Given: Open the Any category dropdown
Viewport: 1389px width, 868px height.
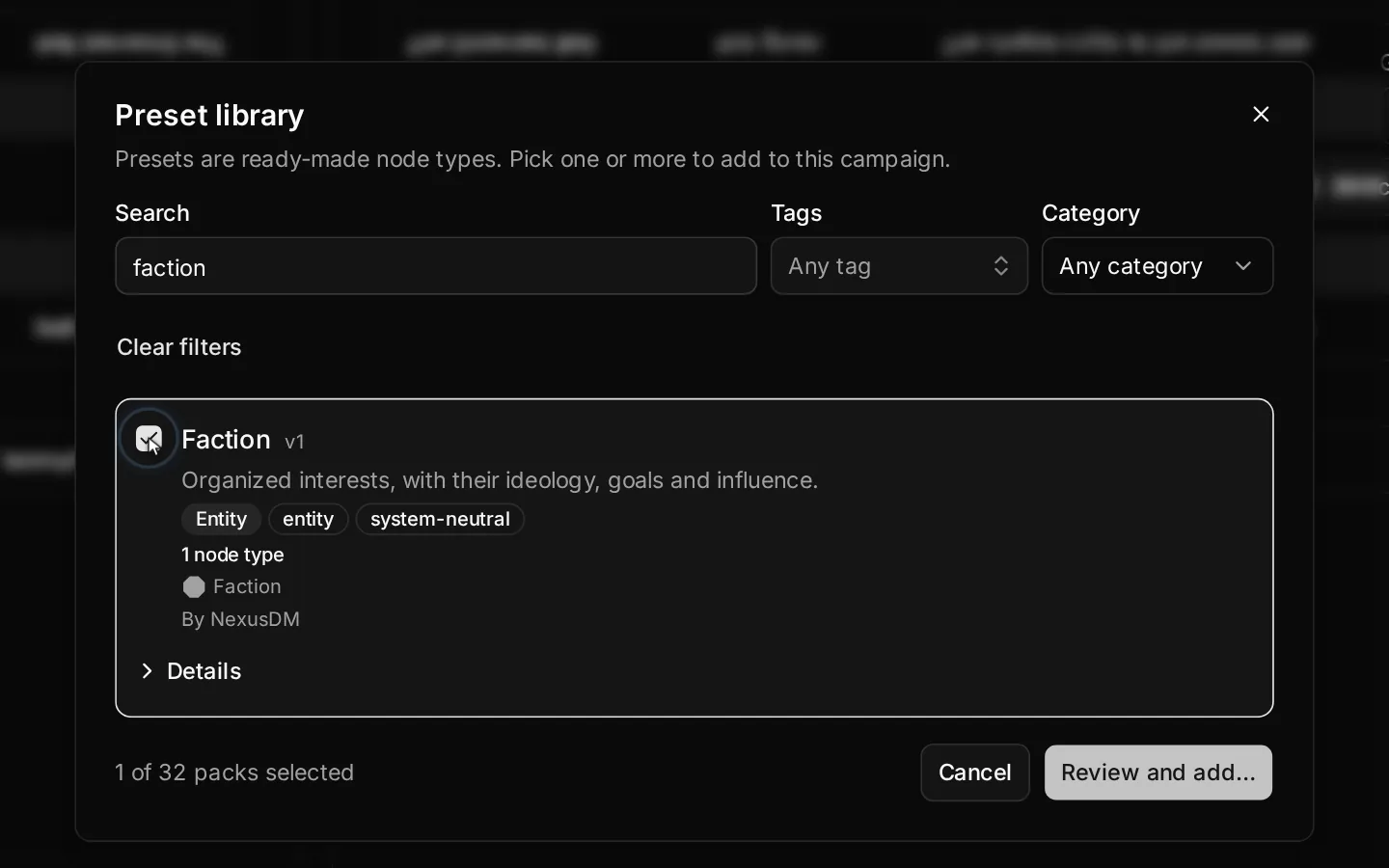Looking at the screenshot, I should (1157, 266).
